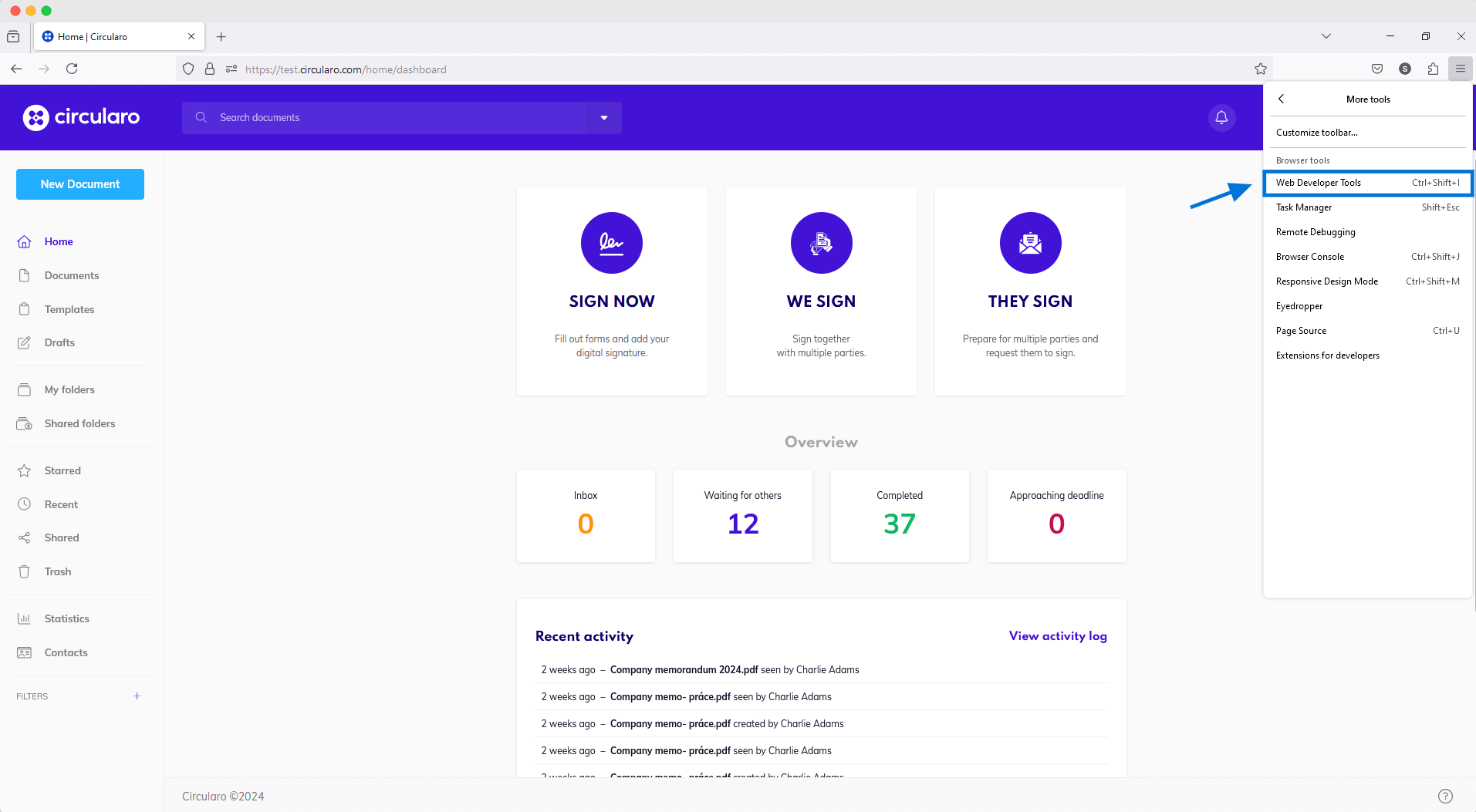Open the list all tabs chevron
The image size is (1476, 812).
[x=1326, y=36]
